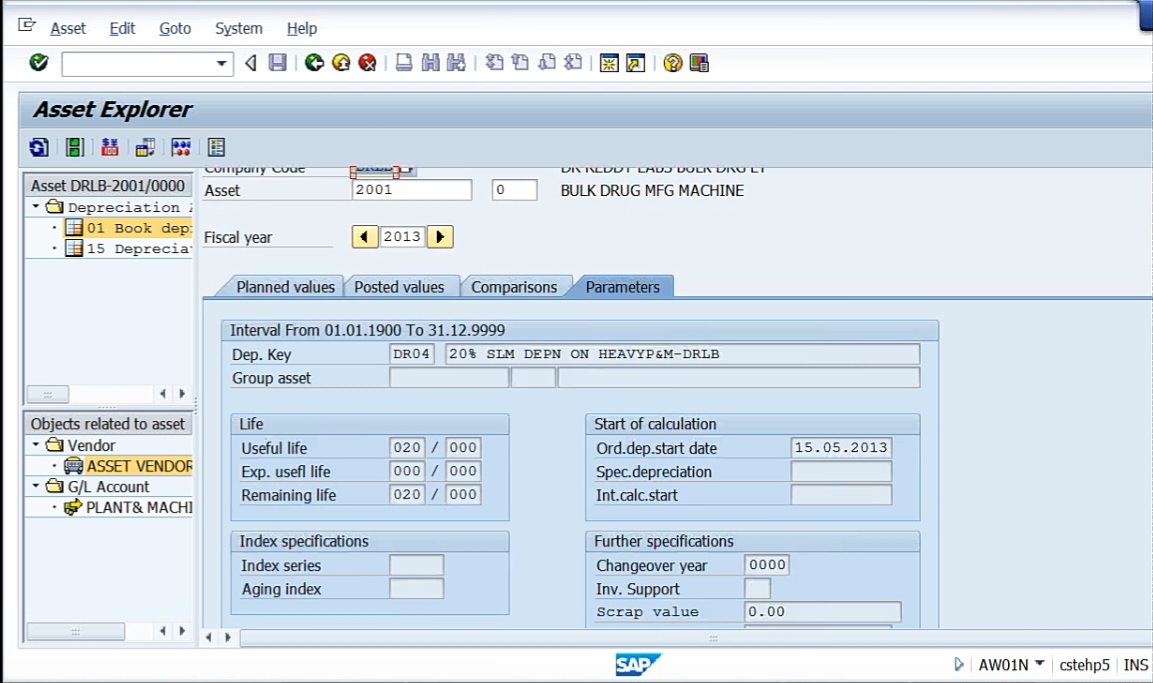Click the Last Page icon
Viewport: 1153px width, 683px height.
(573, 63)
